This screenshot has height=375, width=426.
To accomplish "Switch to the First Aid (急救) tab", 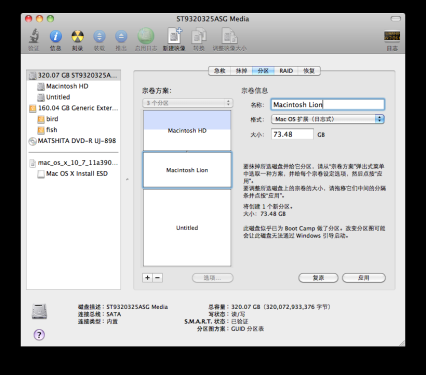I will coord(219,71).
